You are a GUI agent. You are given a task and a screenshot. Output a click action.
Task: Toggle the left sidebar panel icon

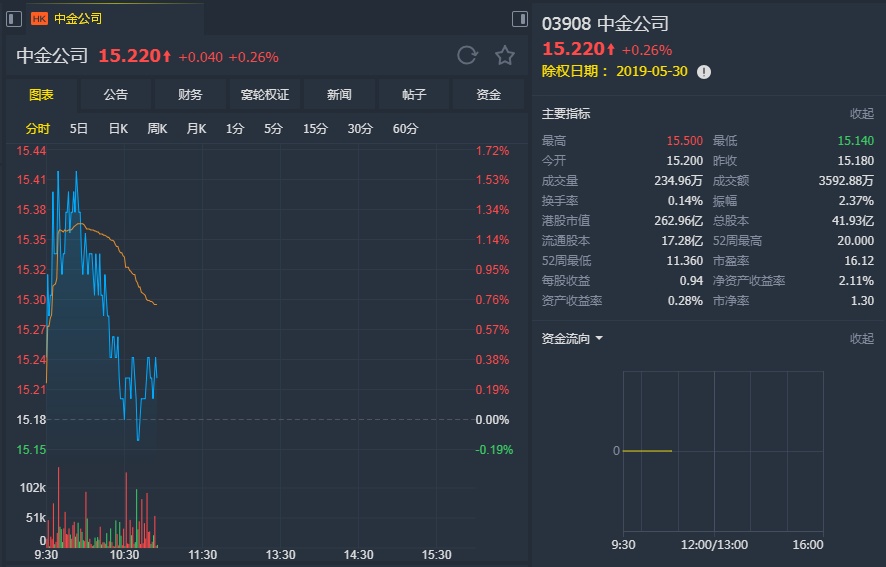coord(14,19)
